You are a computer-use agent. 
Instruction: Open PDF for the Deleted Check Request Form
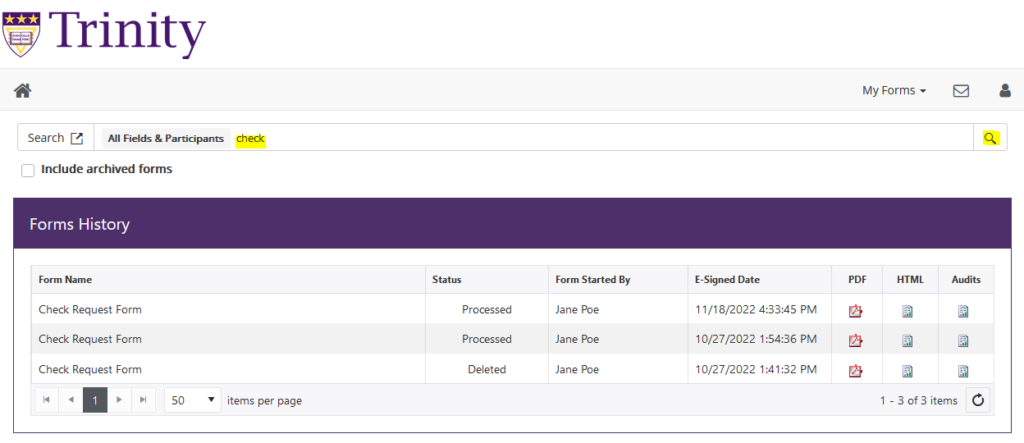pyautogui.click(x=855, y=370)
